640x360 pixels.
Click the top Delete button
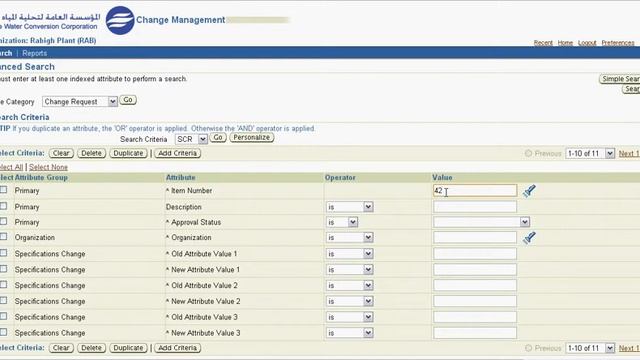point(91,153)
